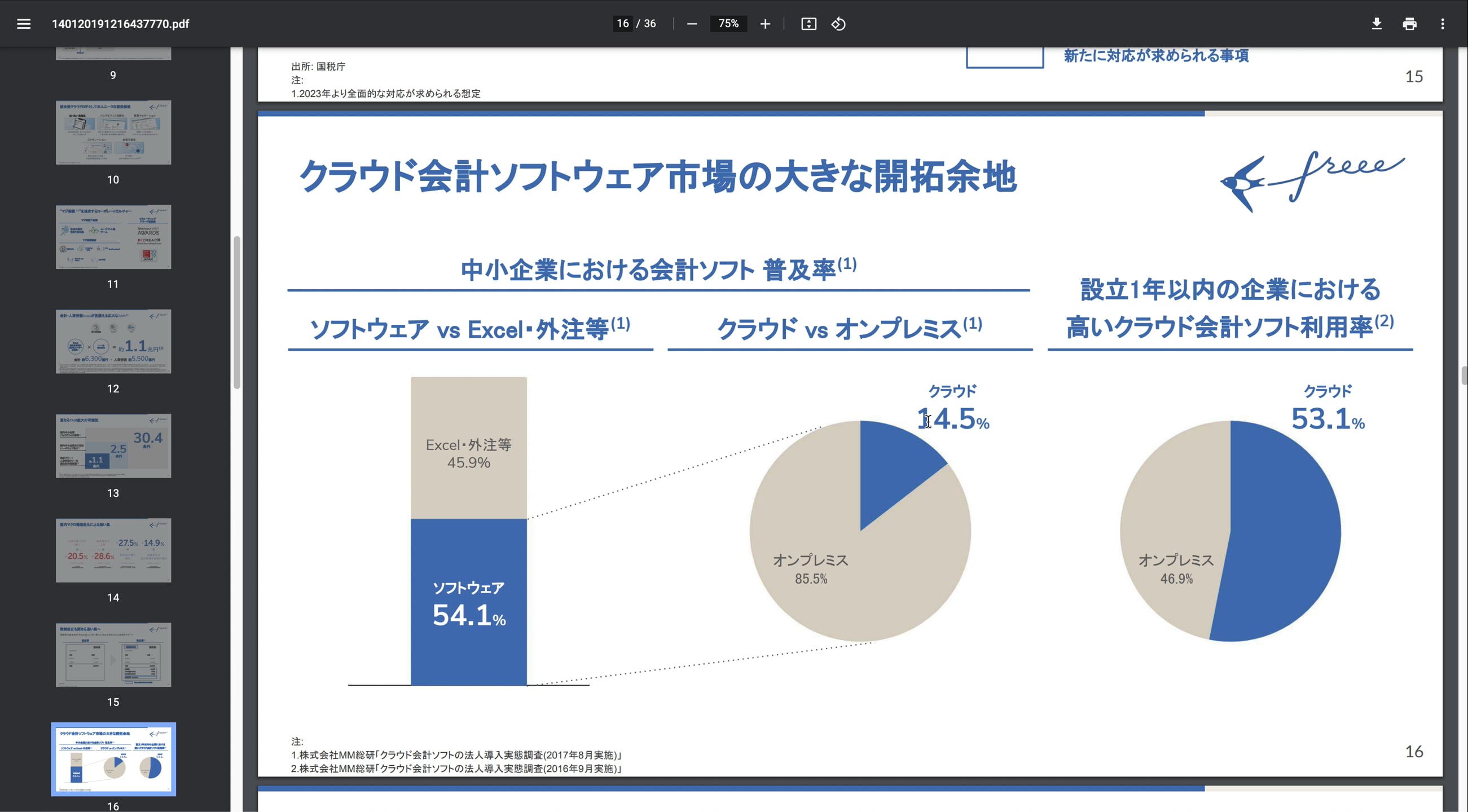Select the fit-to-page icon

[x=808, y=24]
